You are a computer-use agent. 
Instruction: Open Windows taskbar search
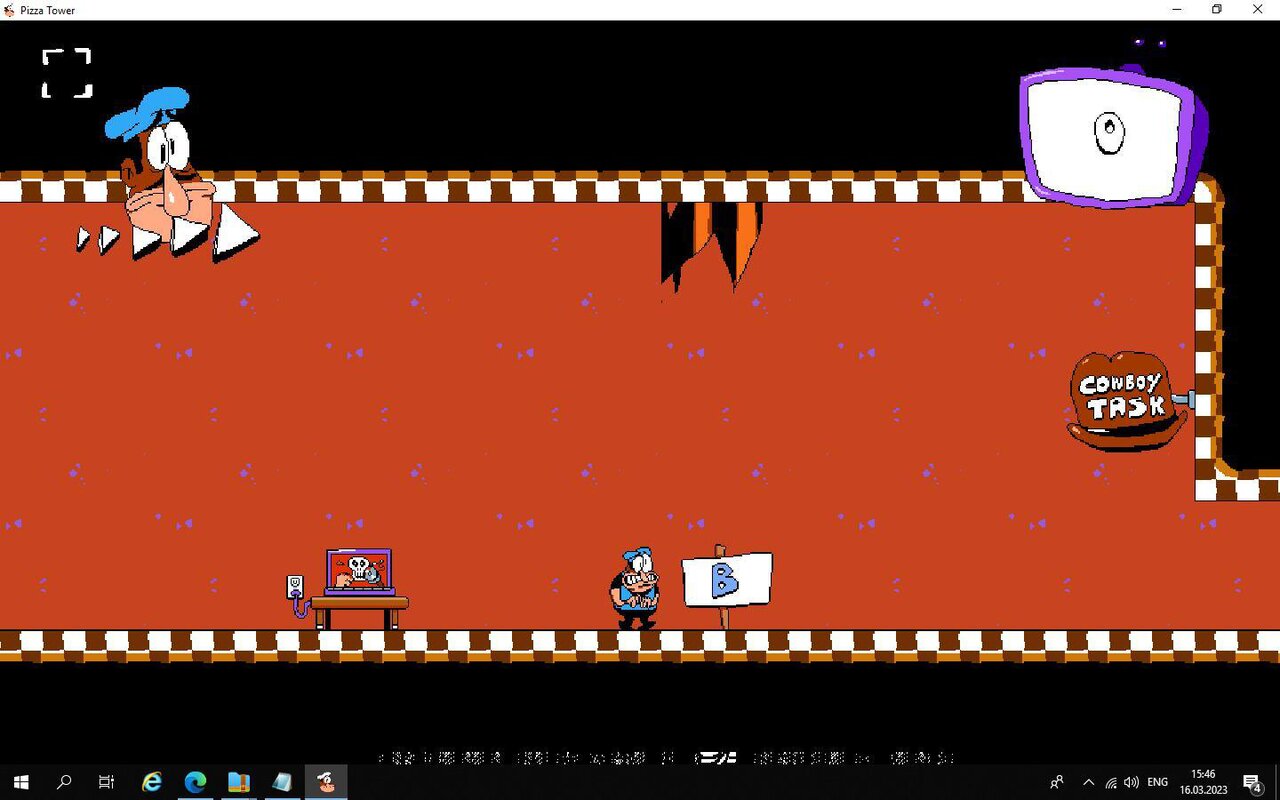click(64, 782)
